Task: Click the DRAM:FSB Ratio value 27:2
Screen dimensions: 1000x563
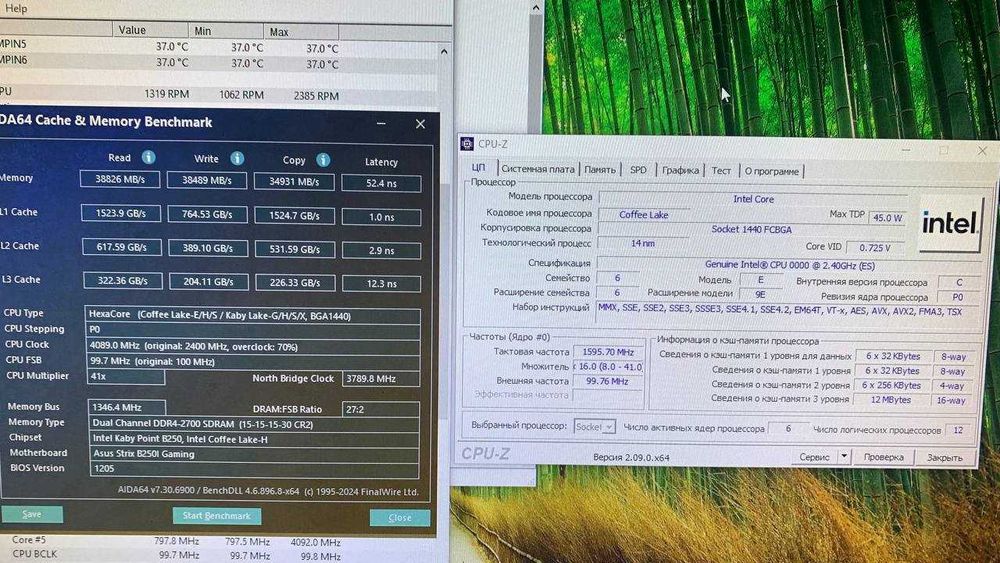Action: coord(381,409)
